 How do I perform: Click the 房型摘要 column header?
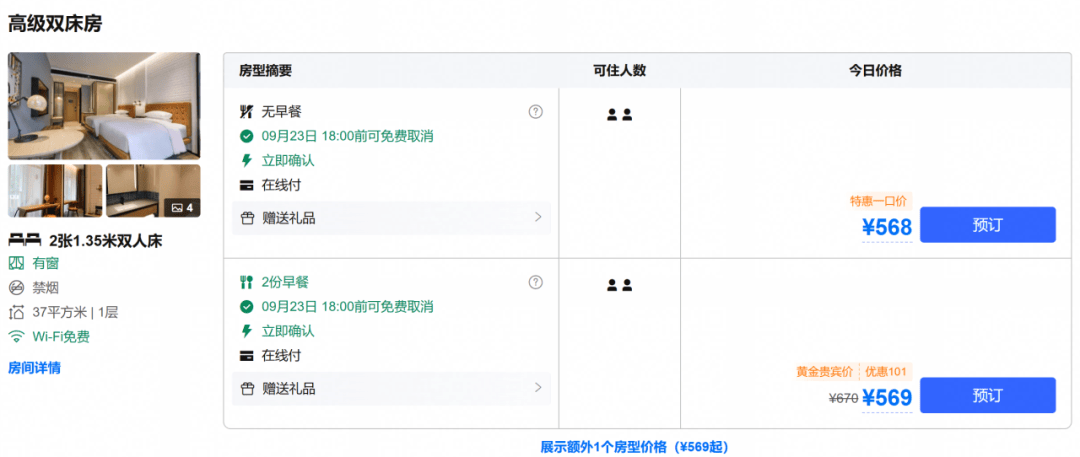(265, 70)
